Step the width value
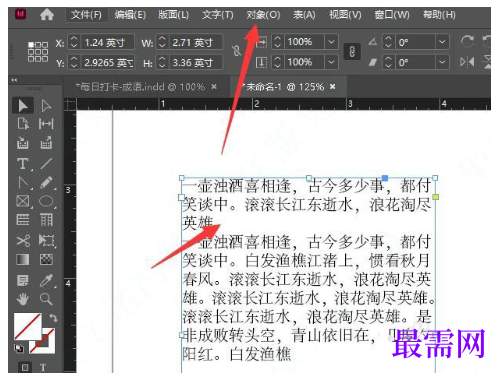 (x=162, y=42)
